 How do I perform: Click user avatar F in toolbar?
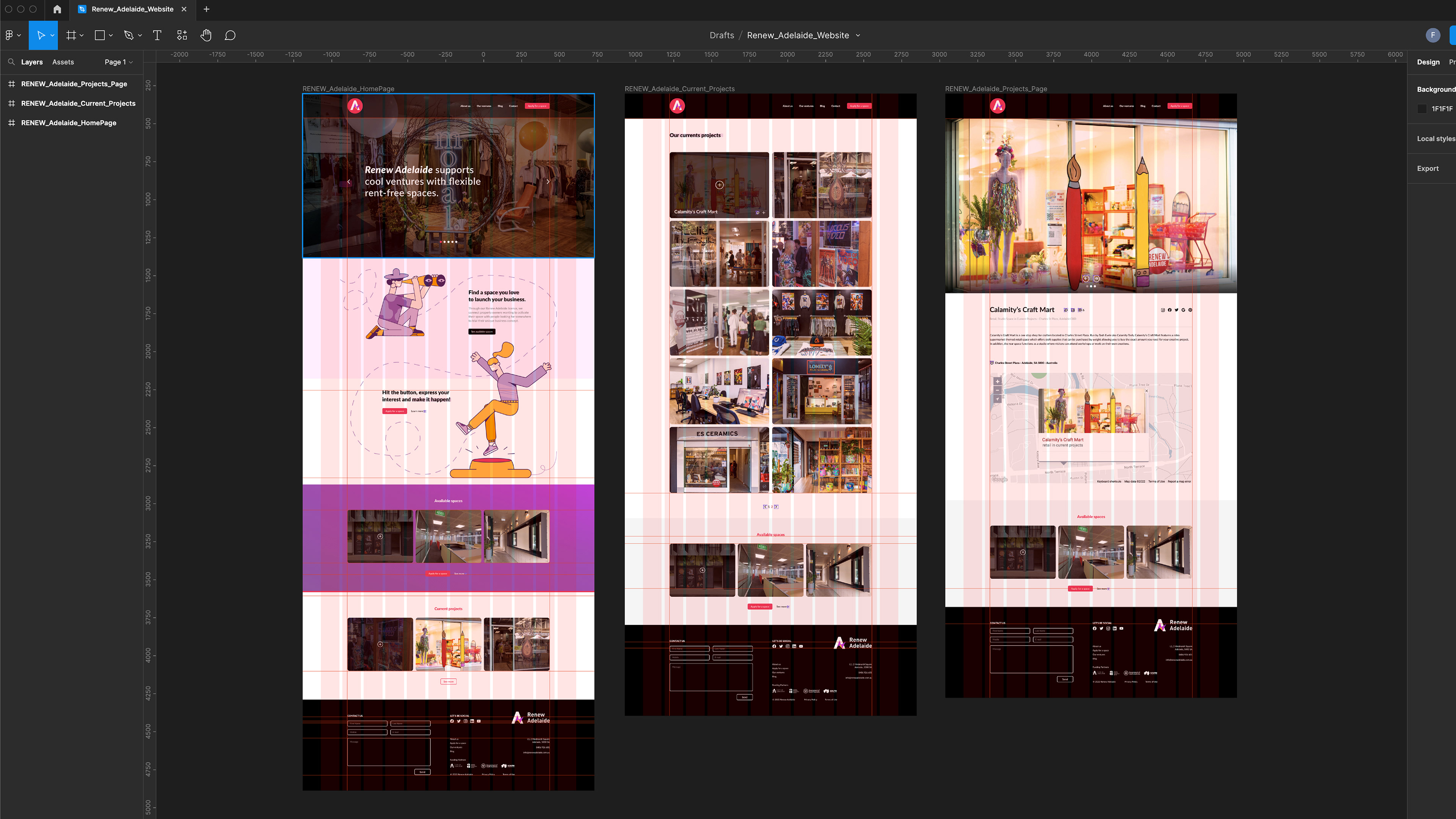coord(1432,35)
